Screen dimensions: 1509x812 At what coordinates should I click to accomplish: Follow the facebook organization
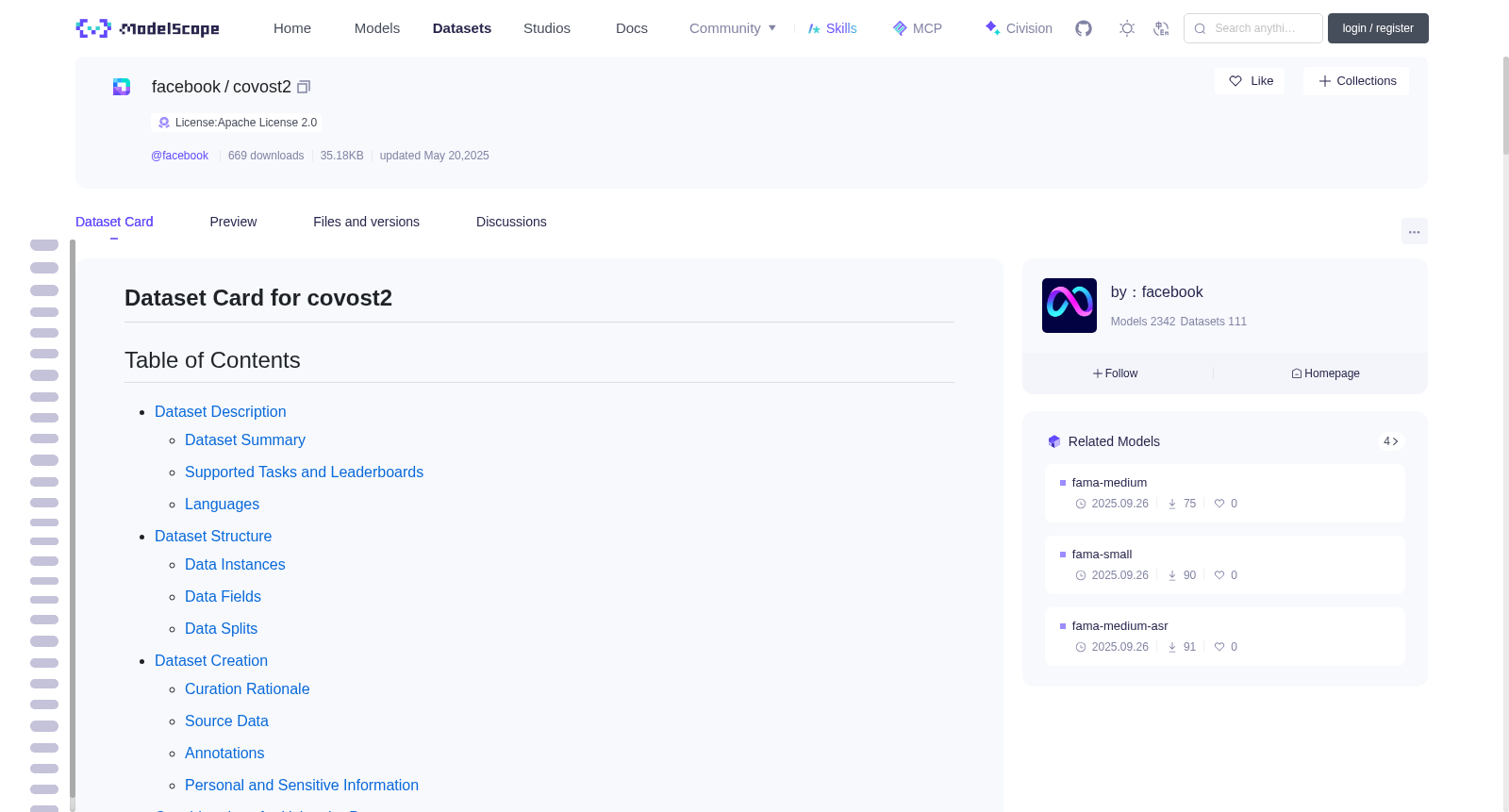coord(1116,373)
